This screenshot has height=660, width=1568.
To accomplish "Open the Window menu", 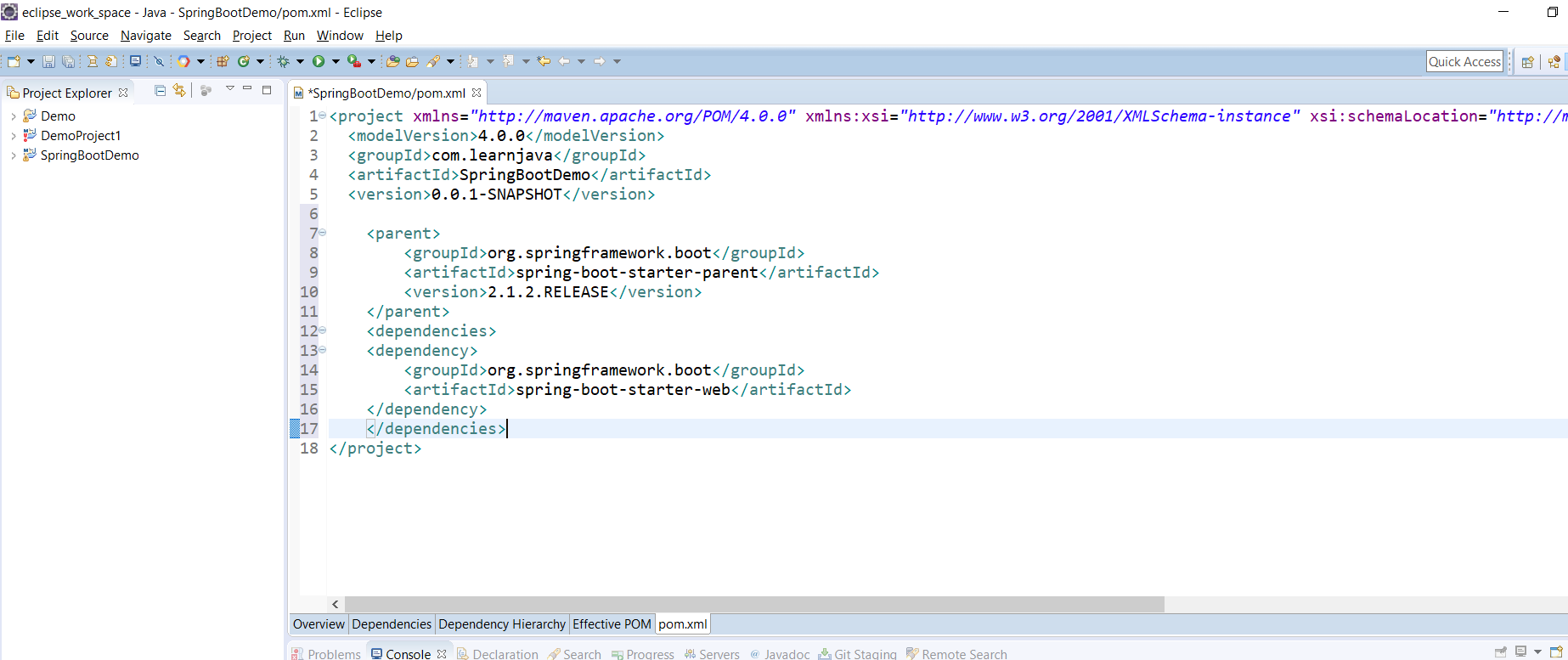I will coord(340,36).
